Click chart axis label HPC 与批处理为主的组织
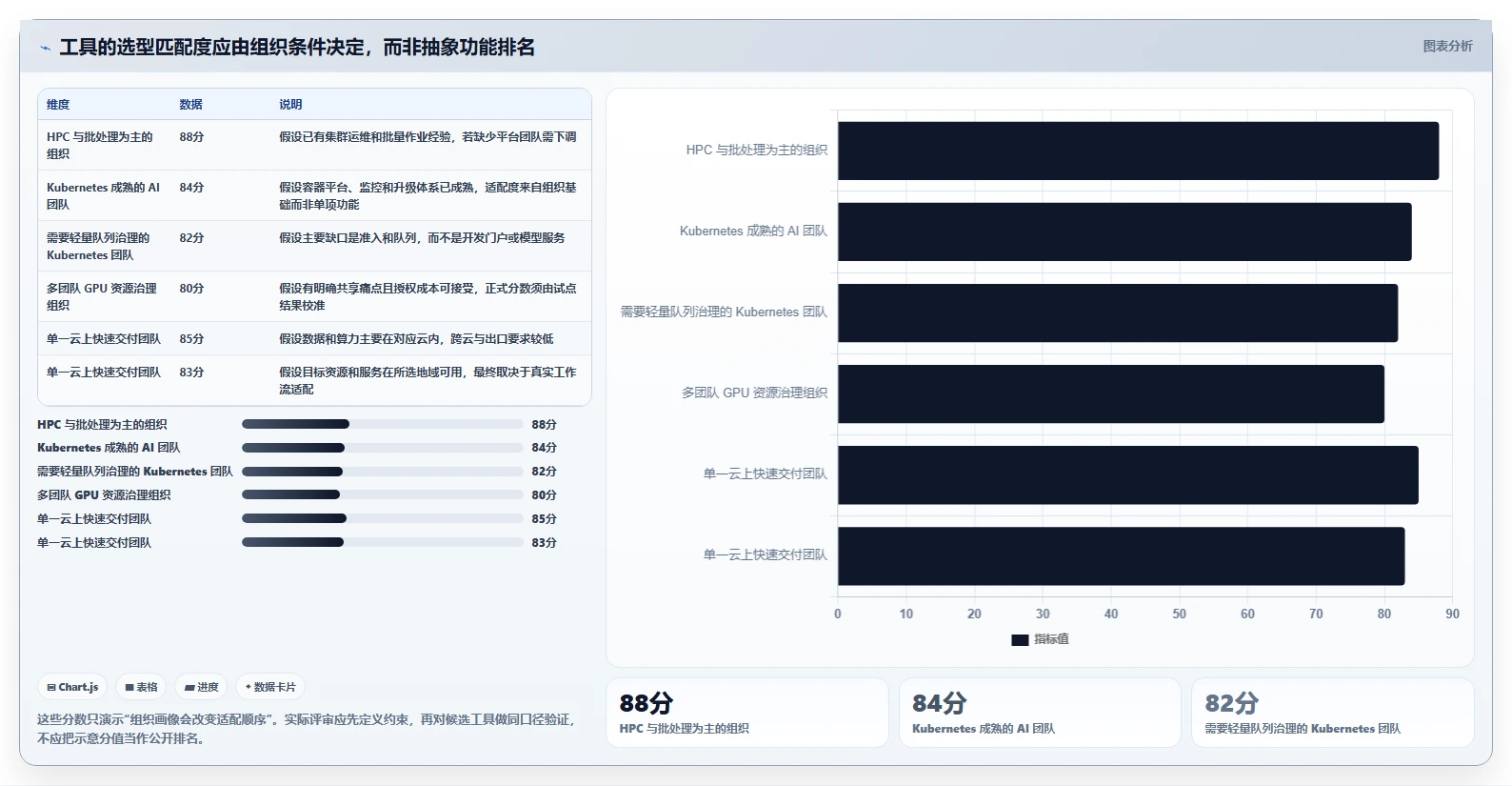Viewport: 1512px width, 786px height. click(x=757, y=151)
